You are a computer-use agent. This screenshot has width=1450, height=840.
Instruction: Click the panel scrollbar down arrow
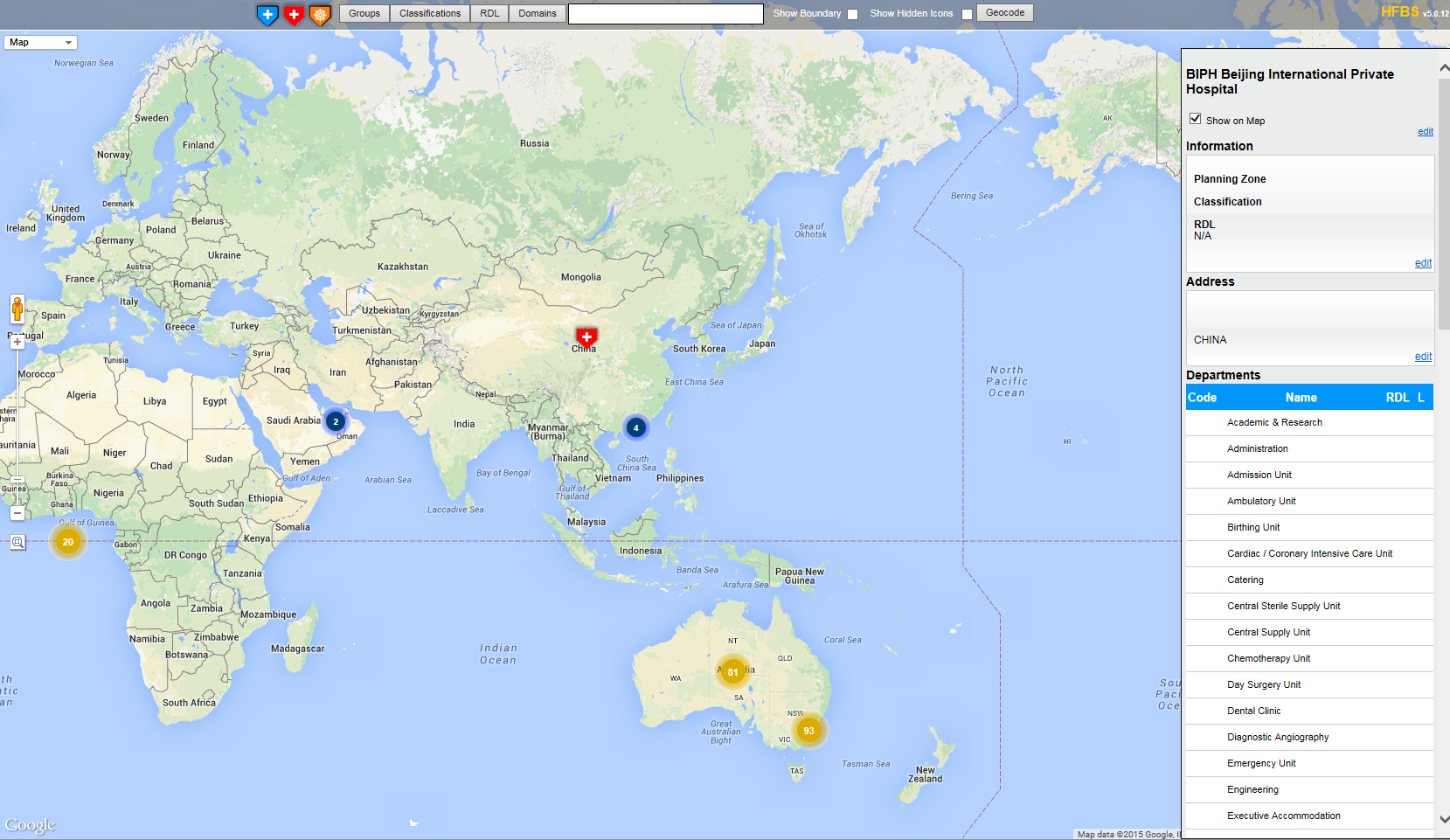coord(1443,819)
